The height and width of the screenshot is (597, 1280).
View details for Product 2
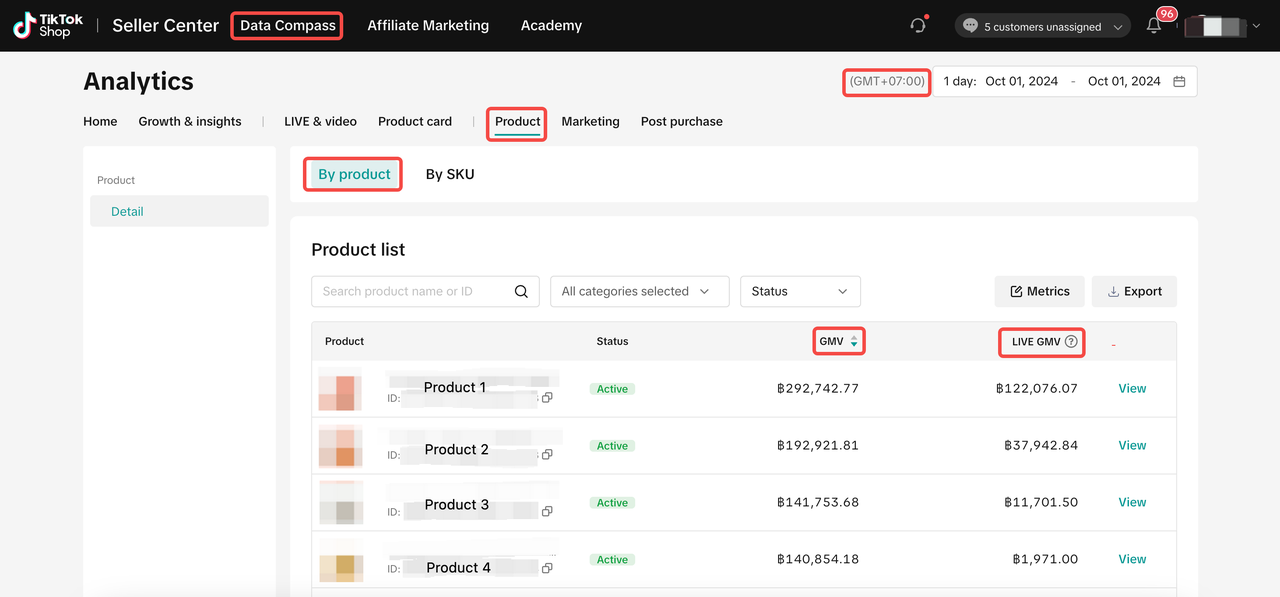[1132, 446]
